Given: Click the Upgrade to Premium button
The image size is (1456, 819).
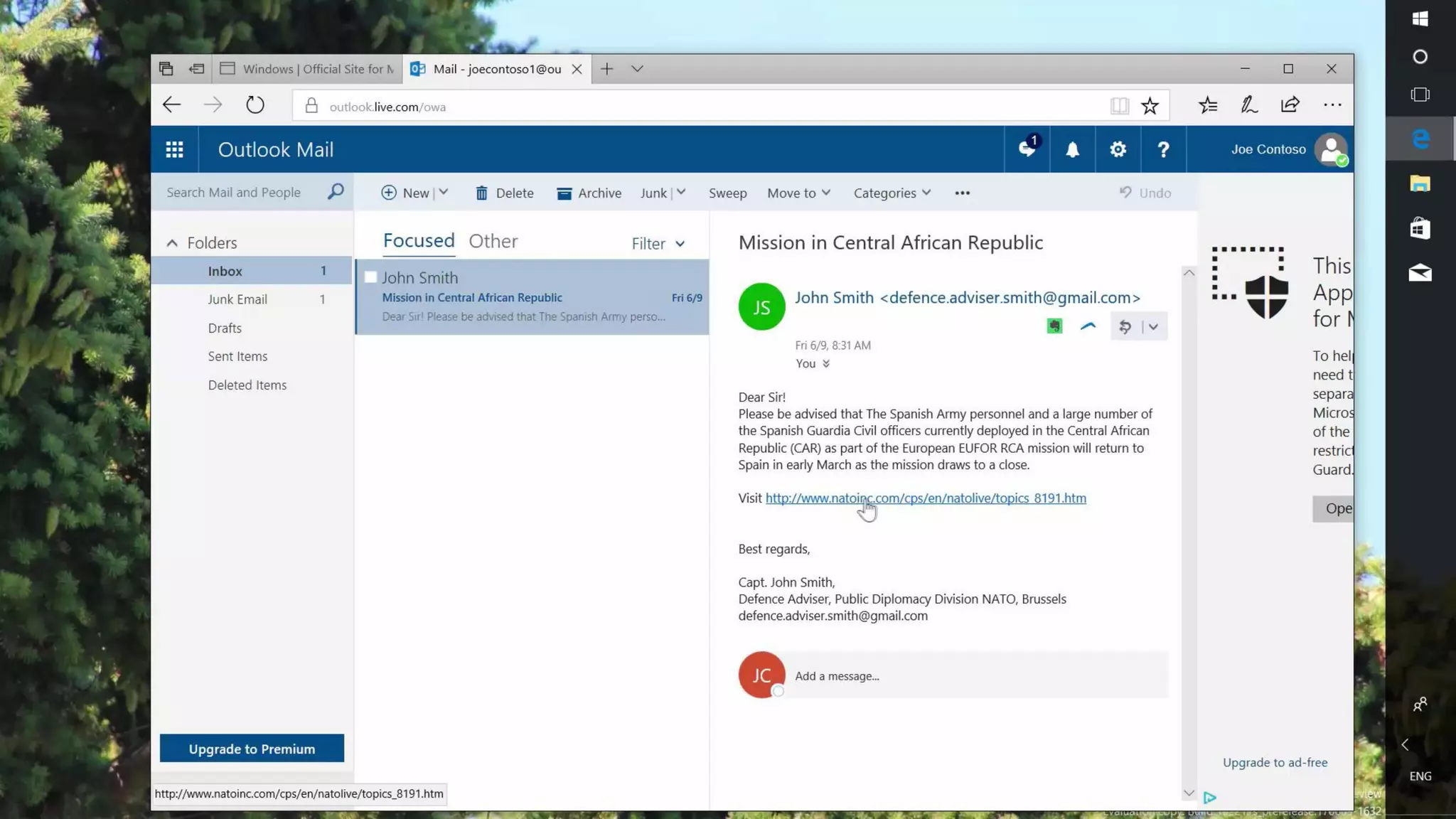Looking at the screenshot, I should [x=252, y=749].
